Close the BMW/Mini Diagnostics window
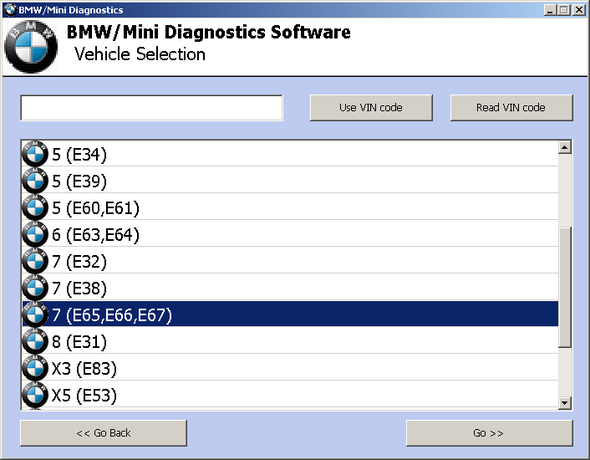 click(579, 10)
